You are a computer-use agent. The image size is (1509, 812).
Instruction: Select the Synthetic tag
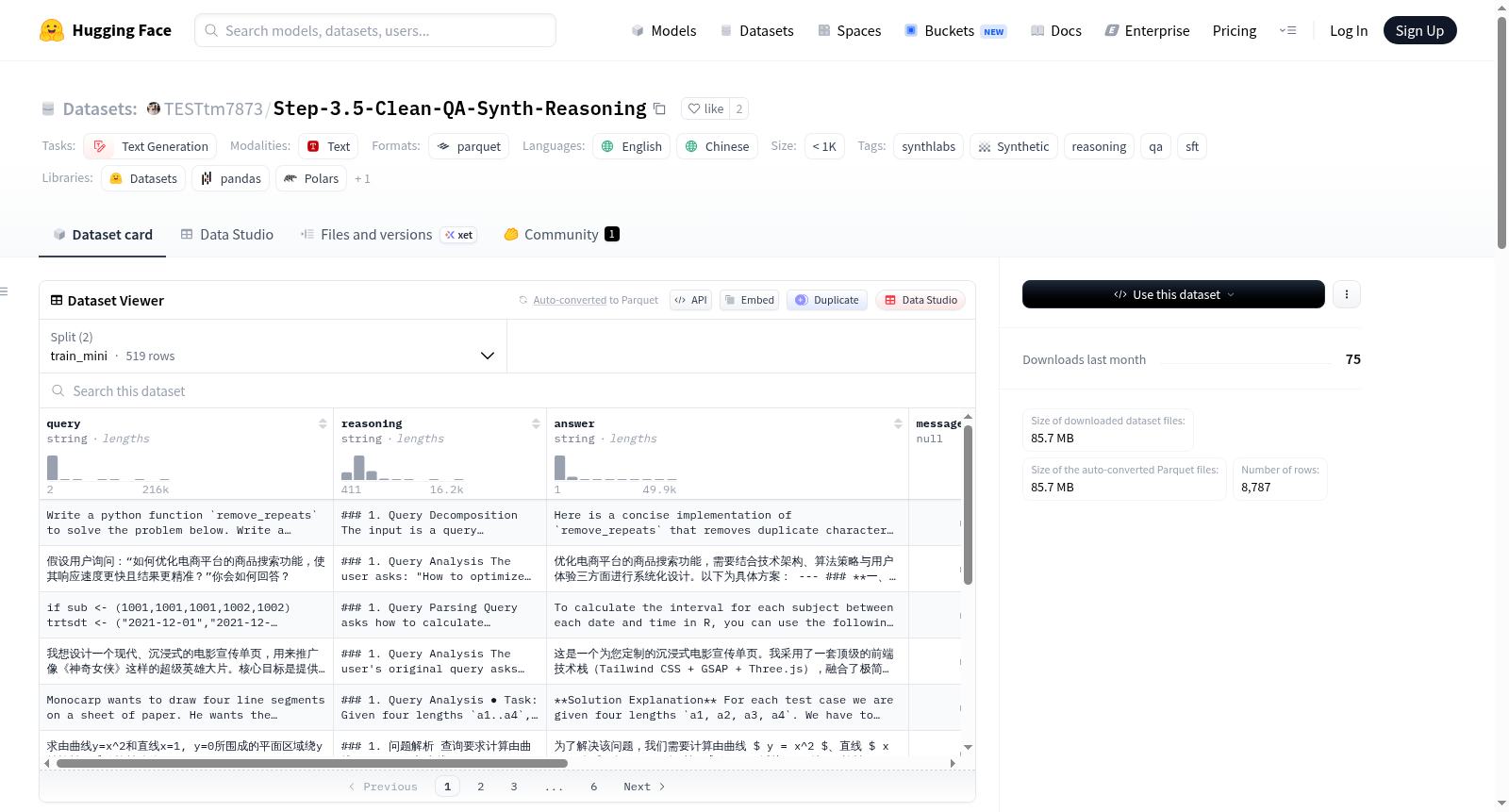coord(1014,146)
